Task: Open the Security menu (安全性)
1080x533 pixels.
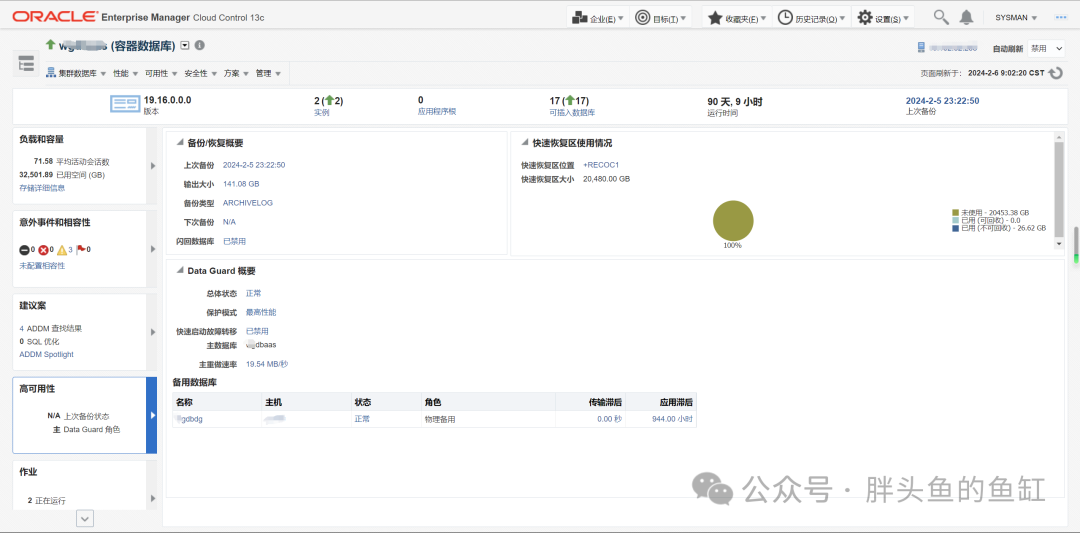Action: [200, 73]
